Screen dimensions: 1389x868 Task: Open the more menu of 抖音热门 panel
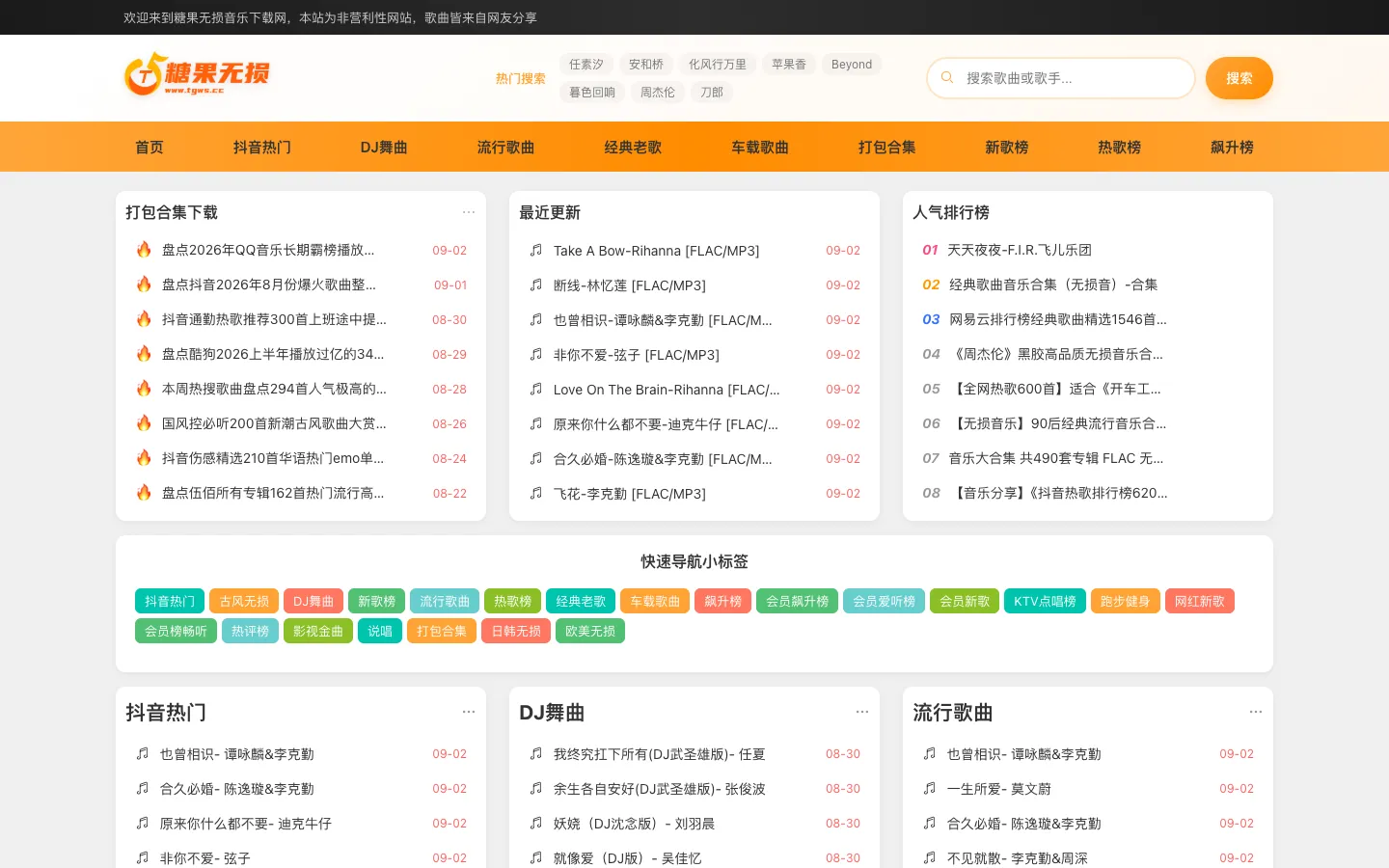tap(469, 712)
